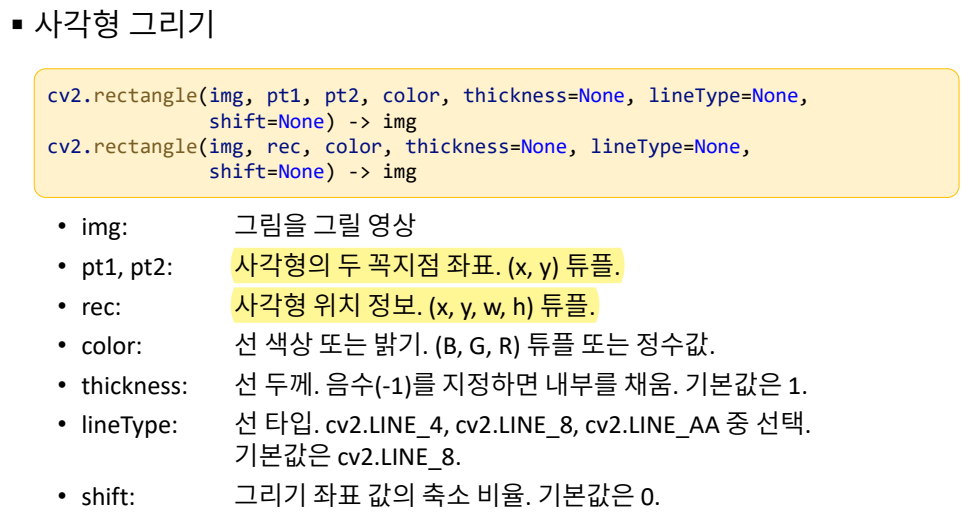Viewport: 972px width, 517px height.
Task: Click the 'img:' parameter label
Action: [104, 227]
